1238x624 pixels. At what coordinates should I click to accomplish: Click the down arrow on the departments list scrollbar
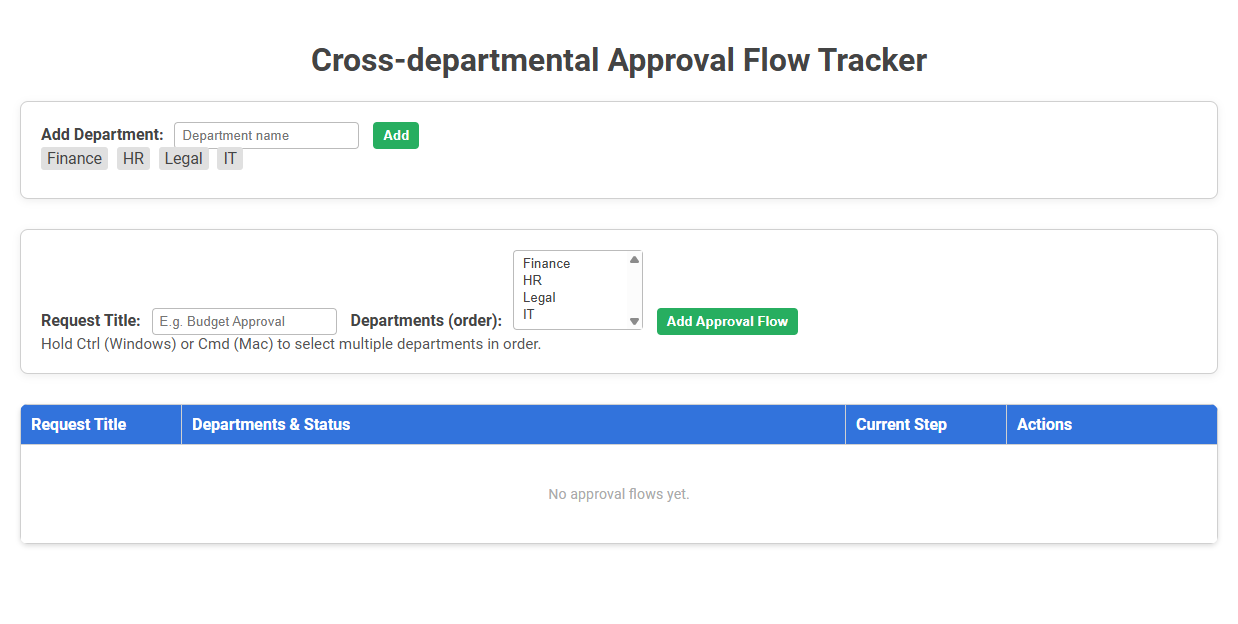click(x=634, y=320)
